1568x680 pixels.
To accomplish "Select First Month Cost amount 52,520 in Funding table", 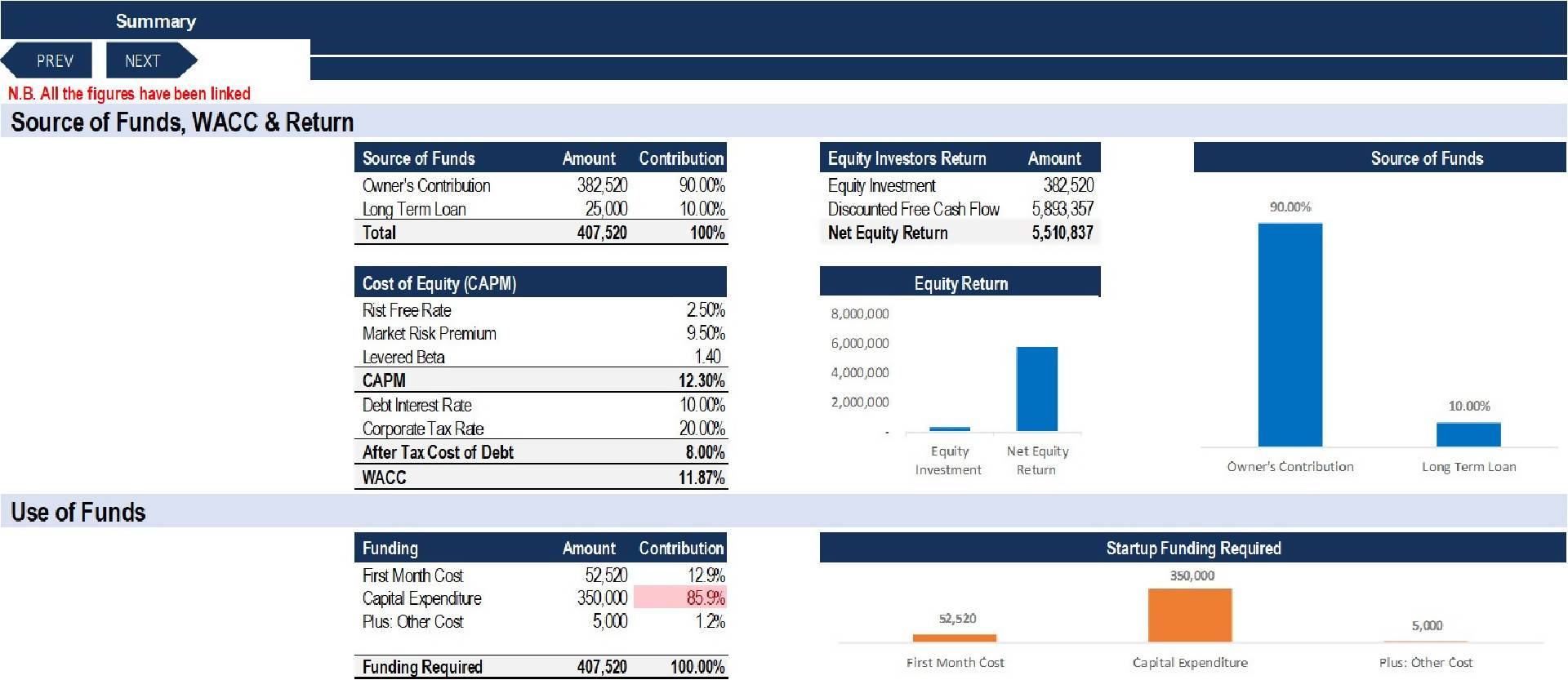I will [606, 576].
